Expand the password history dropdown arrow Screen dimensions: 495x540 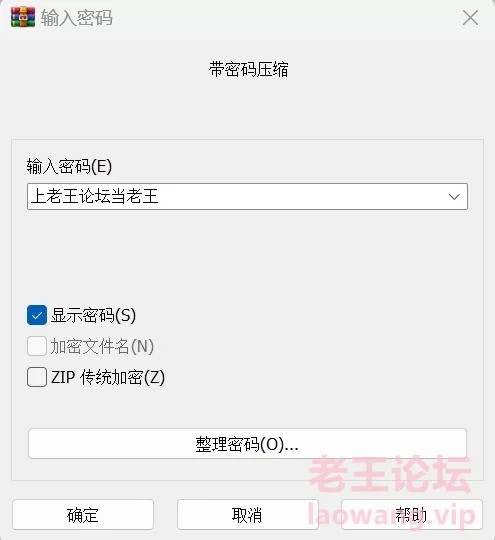pyautogui.click(x=454, y=197)
